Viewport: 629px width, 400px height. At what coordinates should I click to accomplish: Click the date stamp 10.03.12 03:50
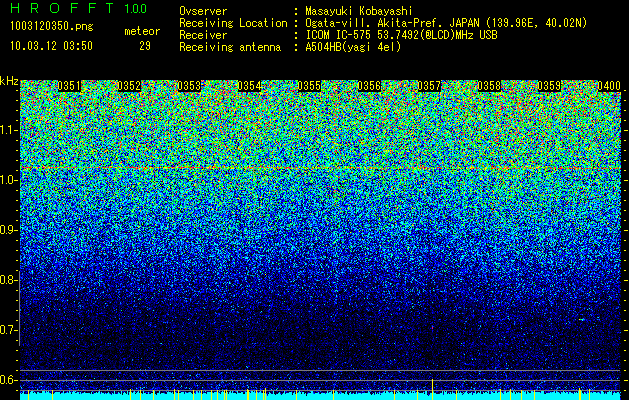point(51,46)
